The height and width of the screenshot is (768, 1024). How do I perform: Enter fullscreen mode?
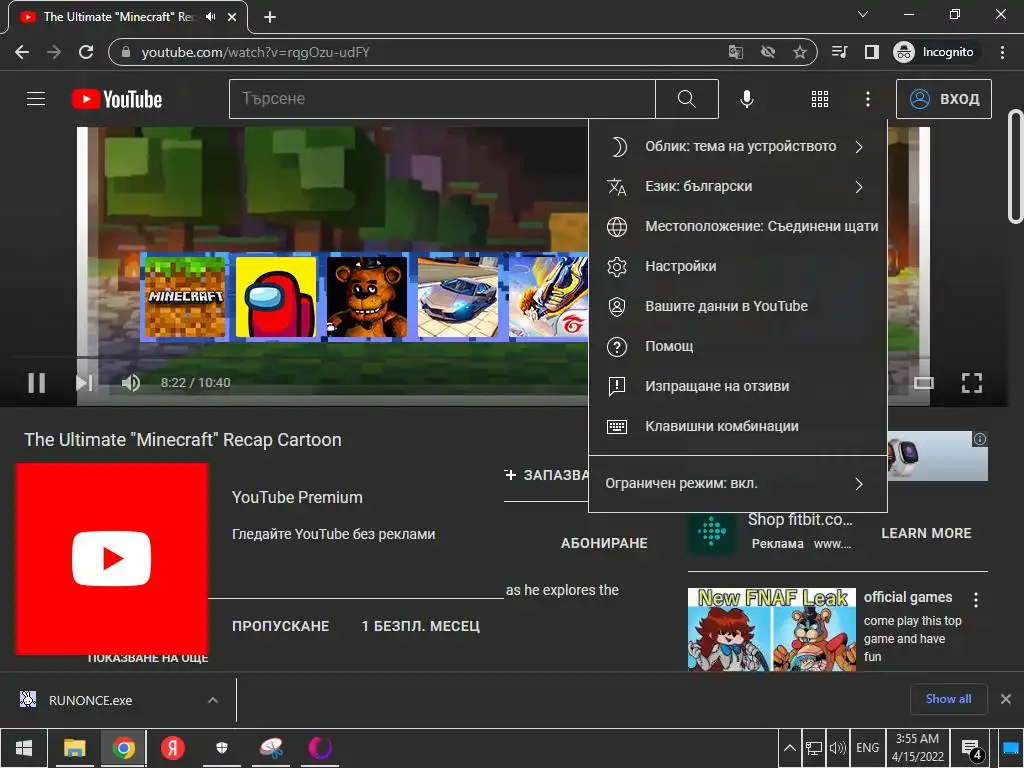click(x=972, y=383)
